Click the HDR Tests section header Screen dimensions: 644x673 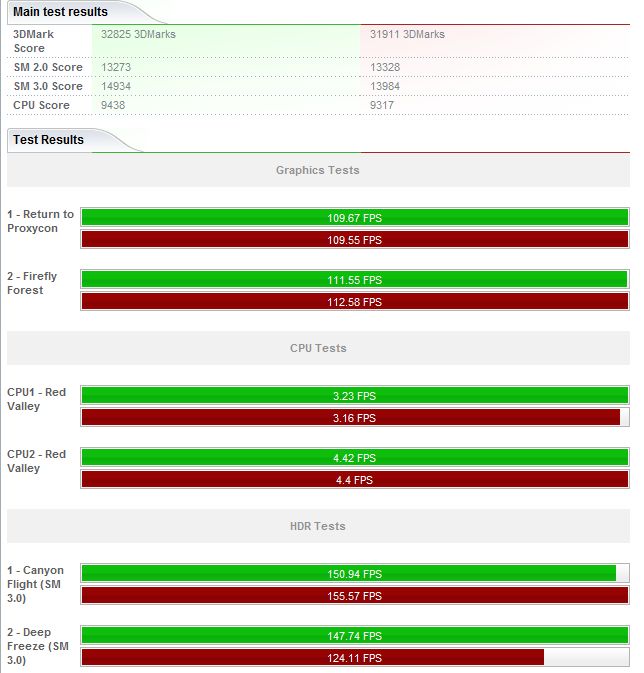pyautogui.click(x=317, y=526)
